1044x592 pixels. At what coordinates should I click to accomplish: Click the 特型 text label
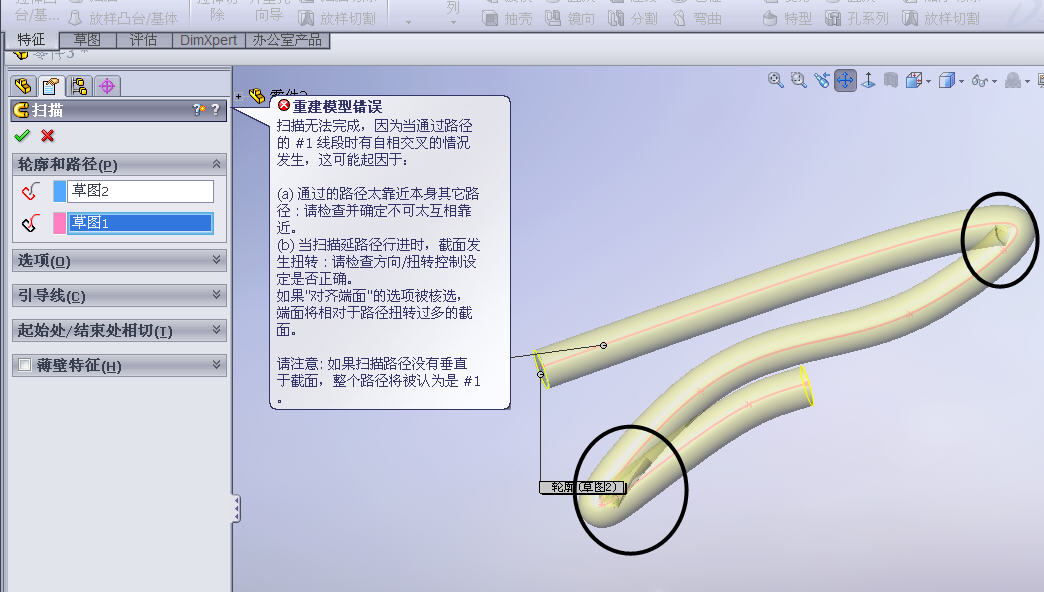(x=798, y=19)
